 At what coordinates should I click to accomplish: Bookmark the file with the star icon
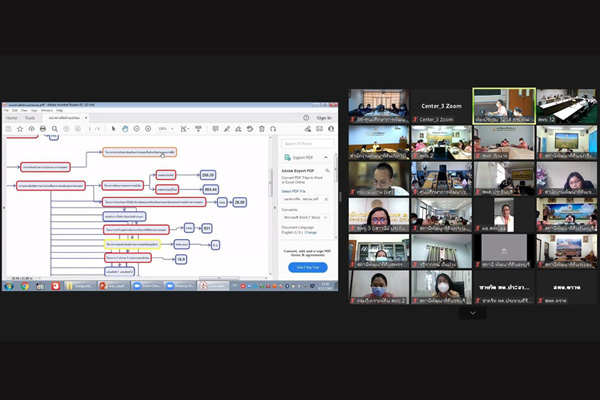[x=20, y=129]
